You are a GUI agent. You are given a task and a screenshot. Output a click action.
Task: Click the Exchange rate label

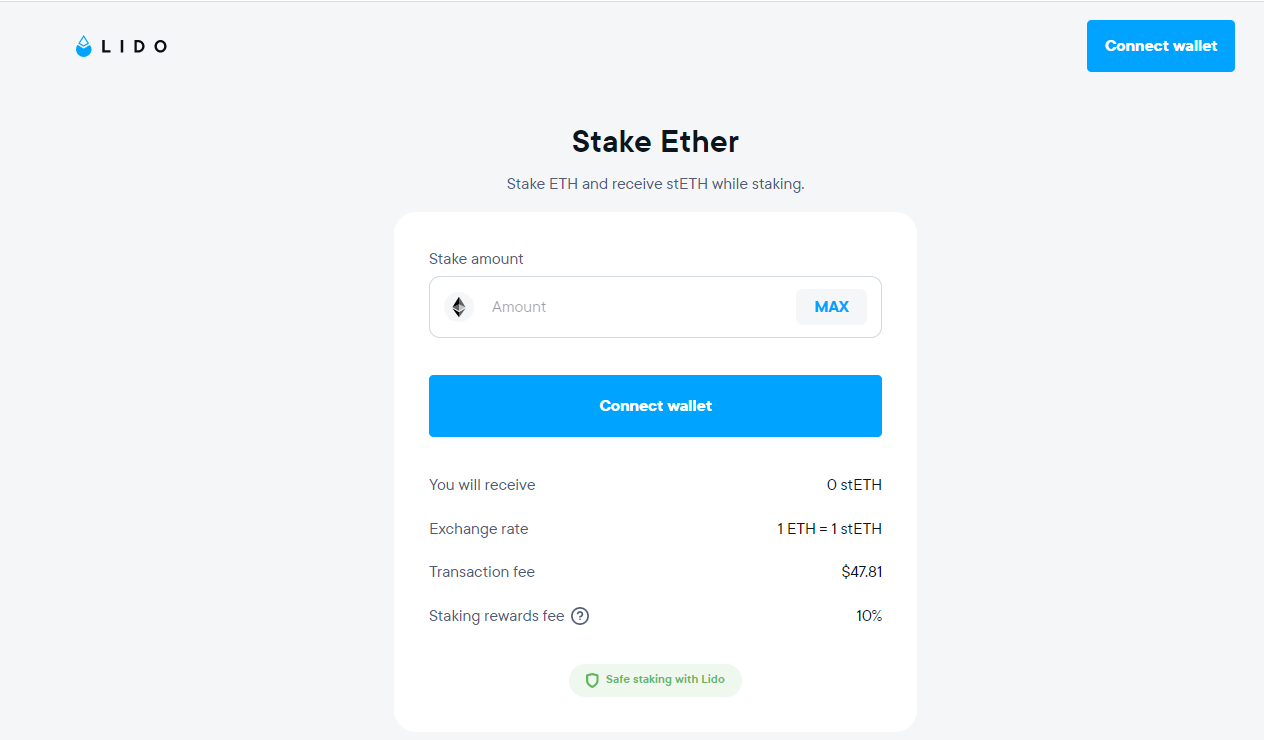point(478,529)
